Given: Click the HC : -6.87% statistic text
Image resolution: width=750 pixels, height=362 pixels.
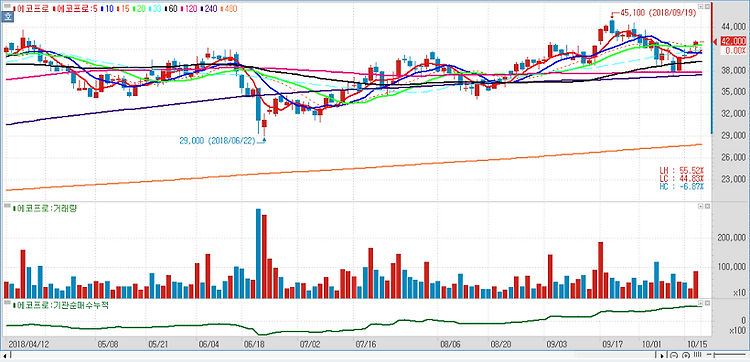Looking at the screenshot, I should point(682,186).
